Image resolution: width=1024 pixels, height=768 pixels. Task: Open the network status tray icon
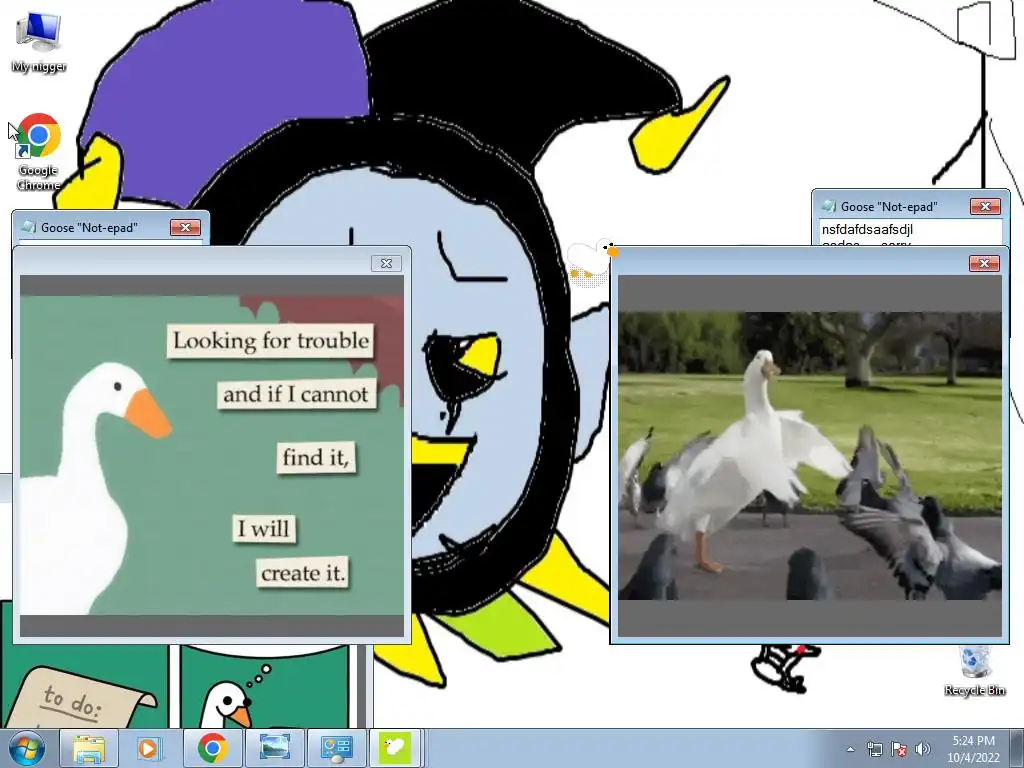click(874, 749)
